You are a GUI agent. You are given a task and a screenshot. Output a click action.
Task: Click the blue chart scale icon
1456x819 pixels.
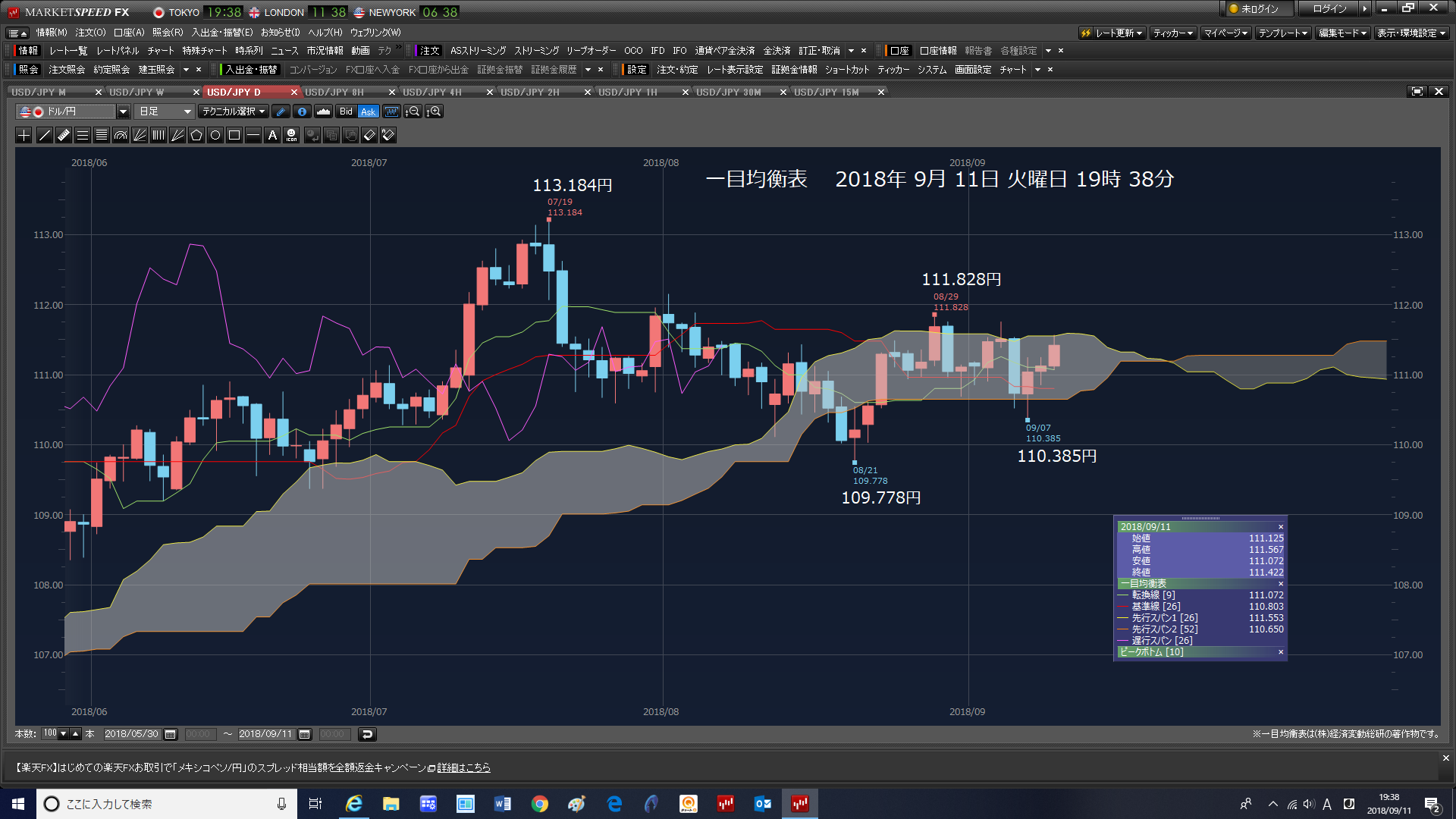click(391, 111)
